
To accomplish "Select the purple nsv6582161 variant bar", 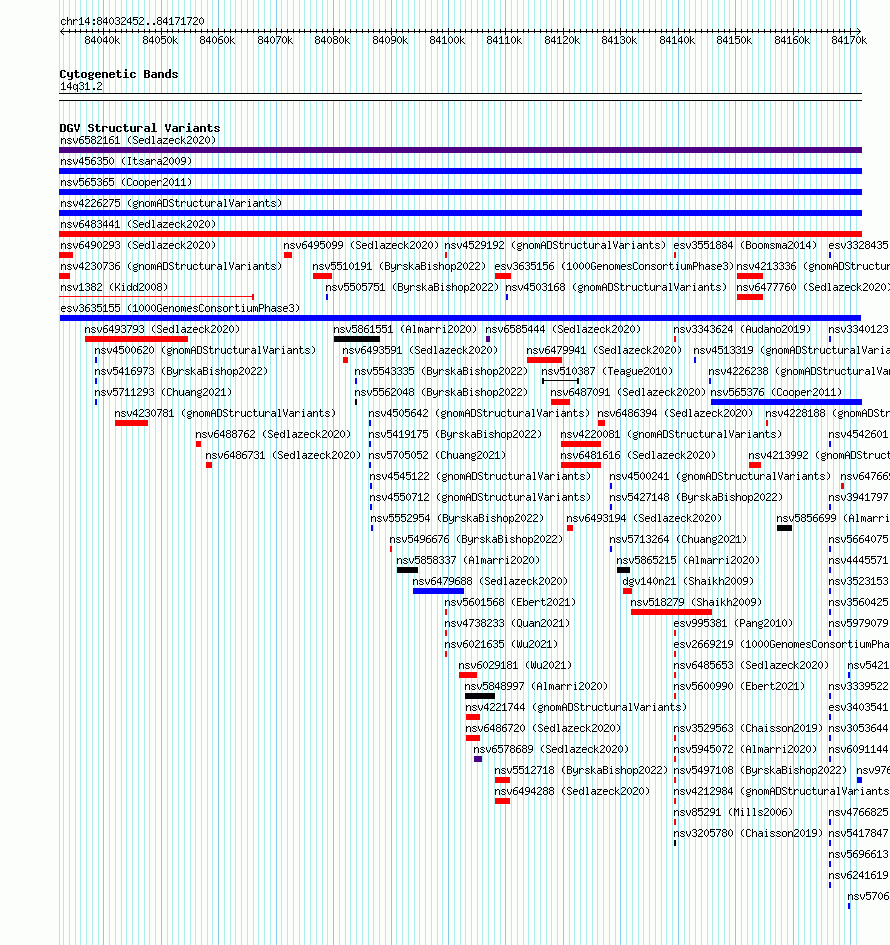I will [x=460, y=150].
